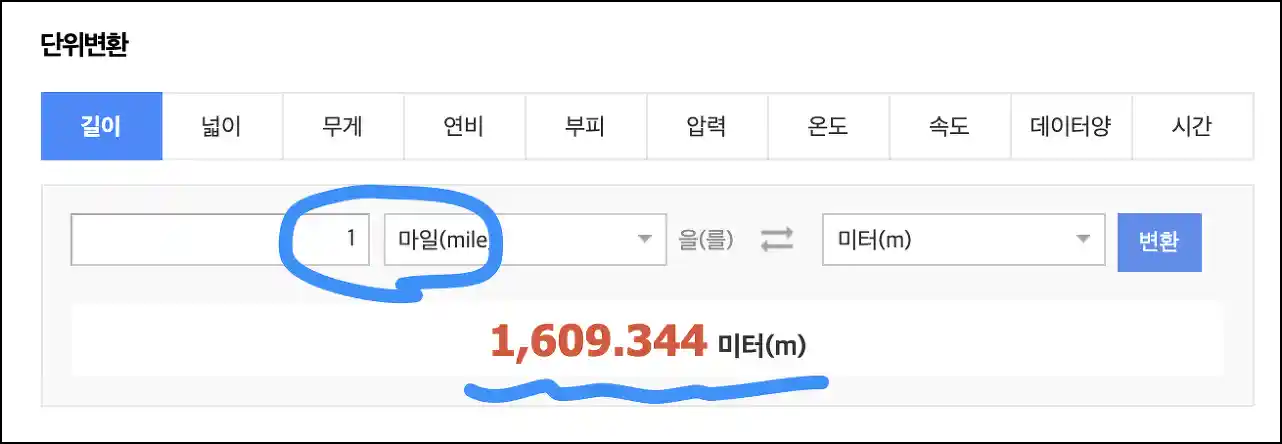
Task: Open the 시간 time tab
Action: (1192, 127)
